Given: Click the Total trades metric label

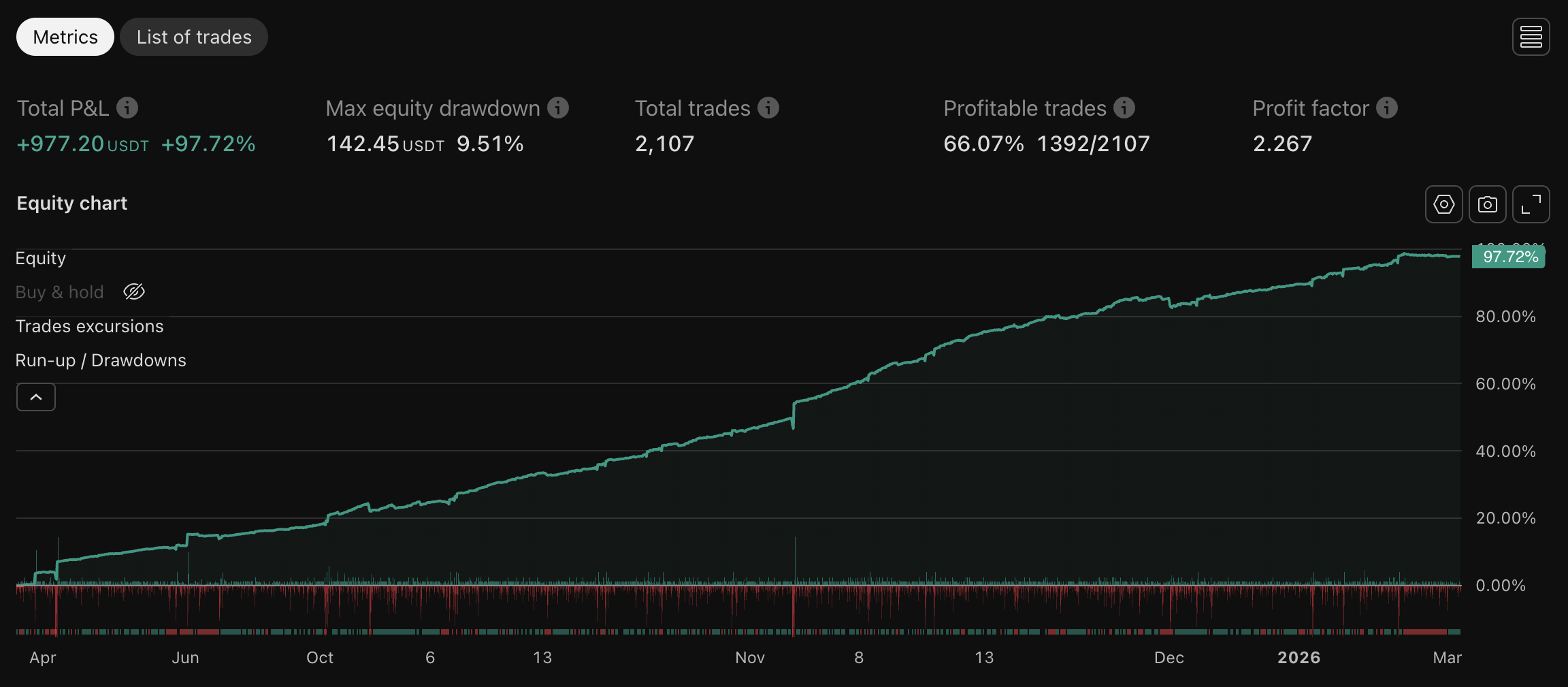Looking at the screenshot, I should (693, 108).
